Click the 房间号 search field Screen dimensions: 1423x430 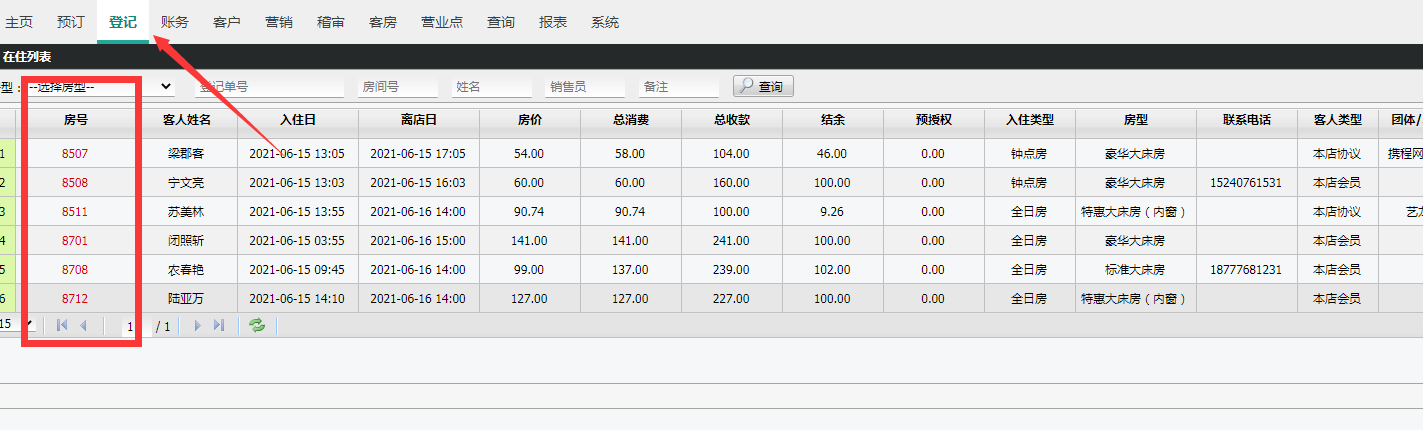click(397, 87)
